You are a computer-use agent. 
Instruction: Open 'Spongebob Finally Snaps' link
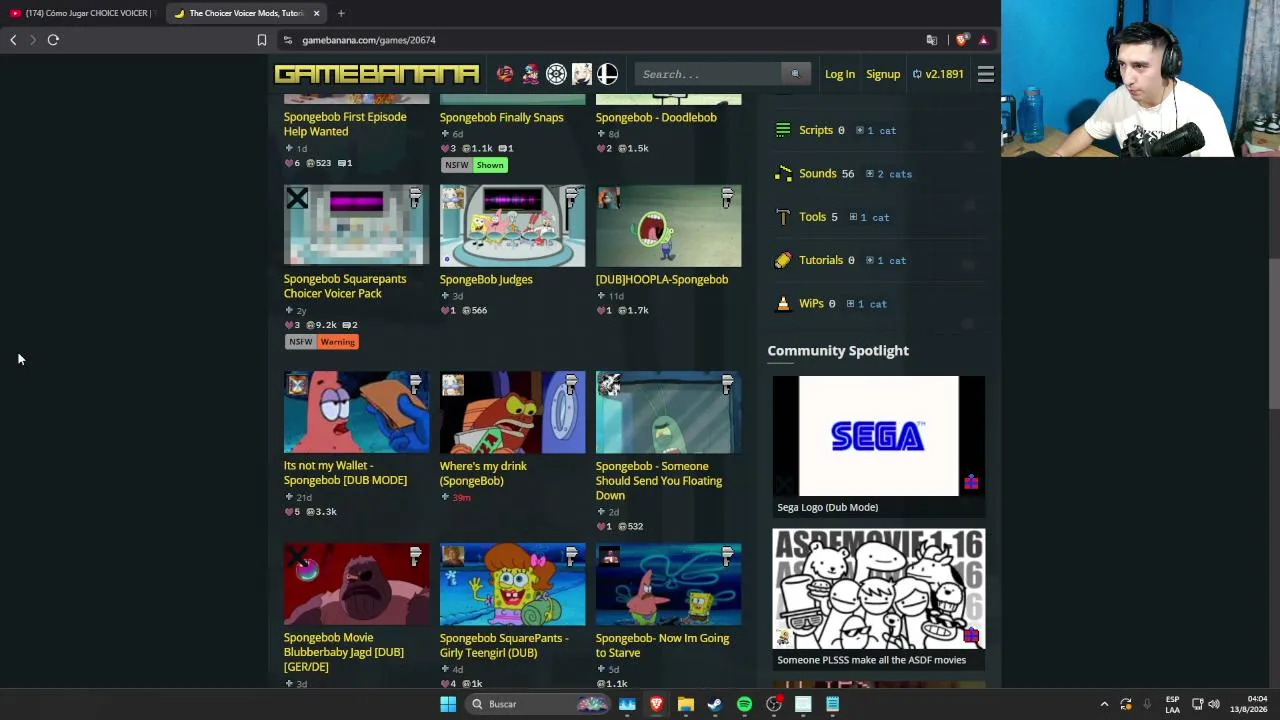[x=502, y=117]
